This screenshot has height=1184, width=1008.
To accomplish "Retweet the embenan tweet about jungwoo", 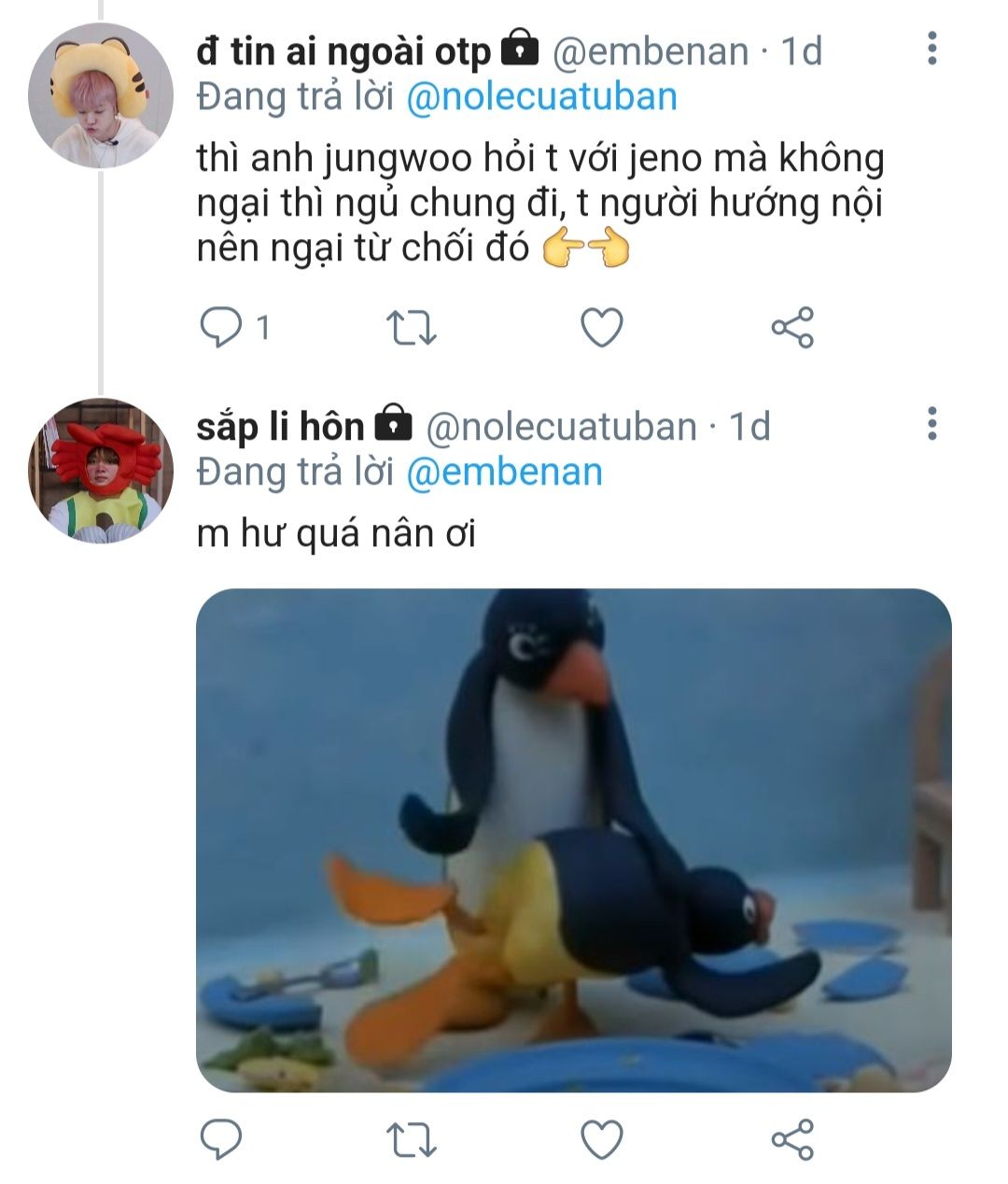I will [411, 328].
